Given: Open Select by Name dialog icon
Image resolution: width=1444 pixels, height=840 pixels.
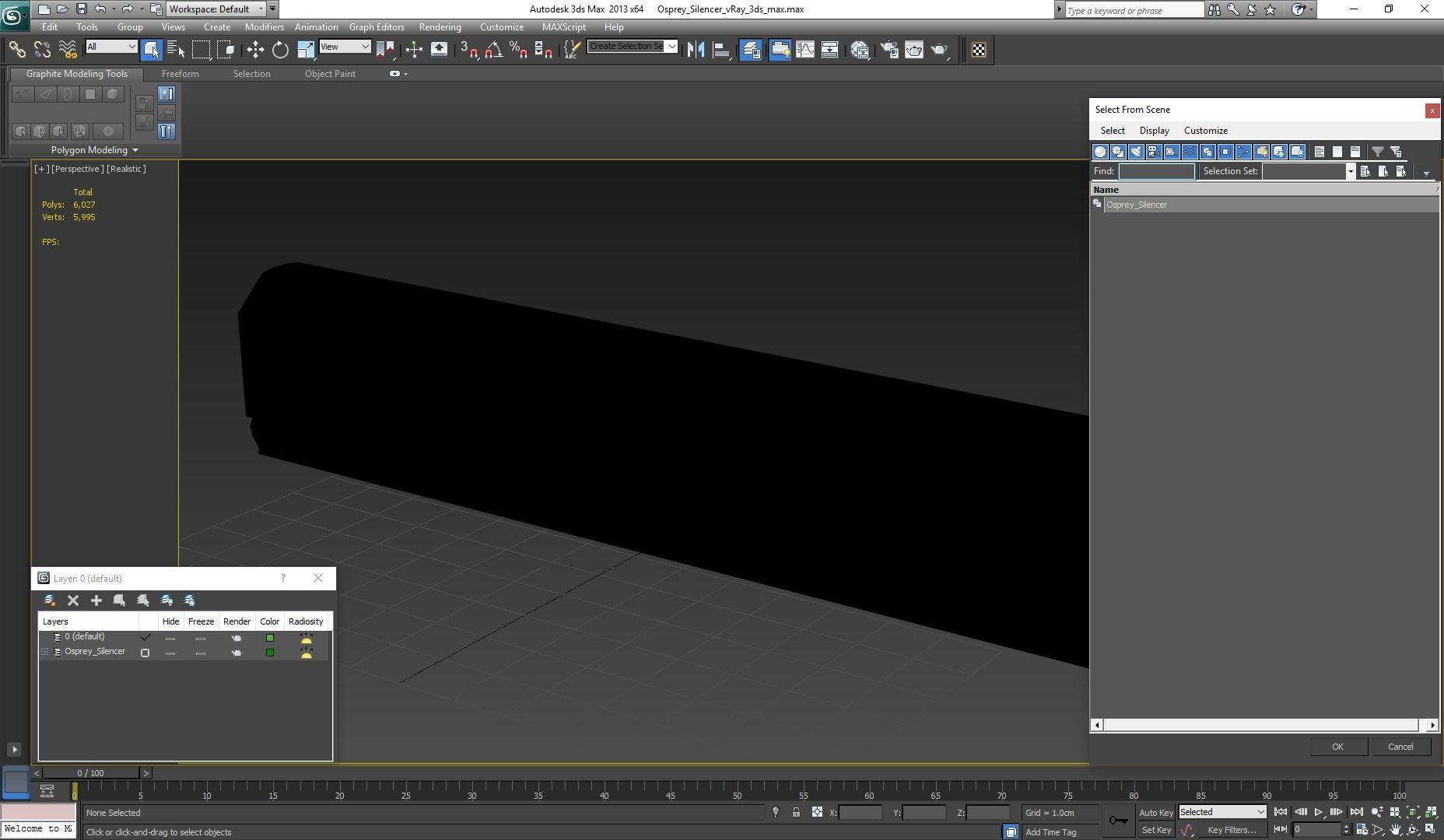Looking at the screenshot, I should 177,50.
